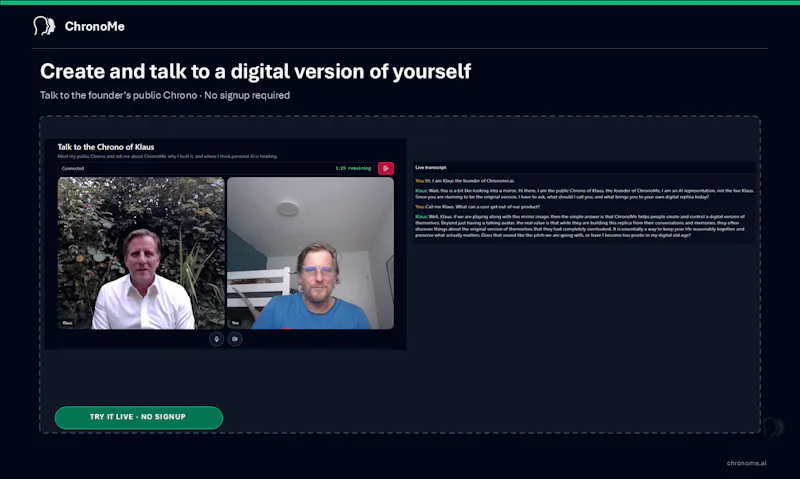Click the Klaus name label on the video

click(x=67, y=323)
